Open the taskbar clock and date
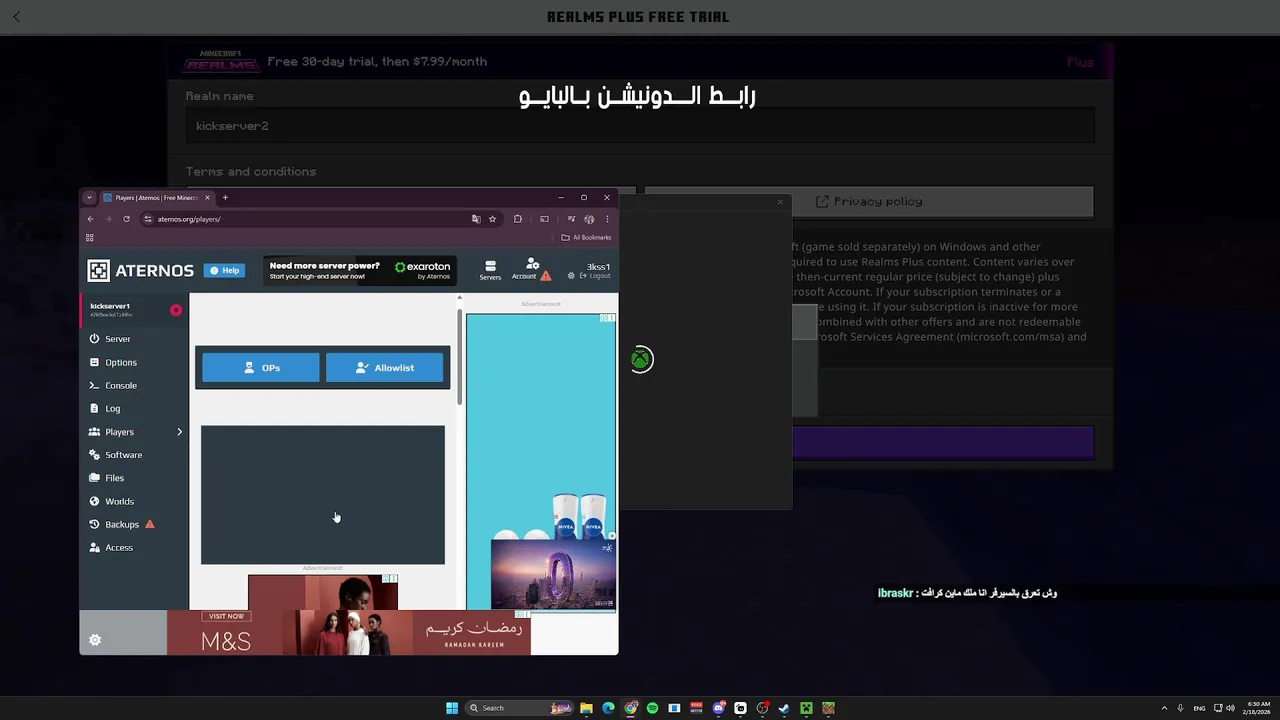 tap(1257, 708)
